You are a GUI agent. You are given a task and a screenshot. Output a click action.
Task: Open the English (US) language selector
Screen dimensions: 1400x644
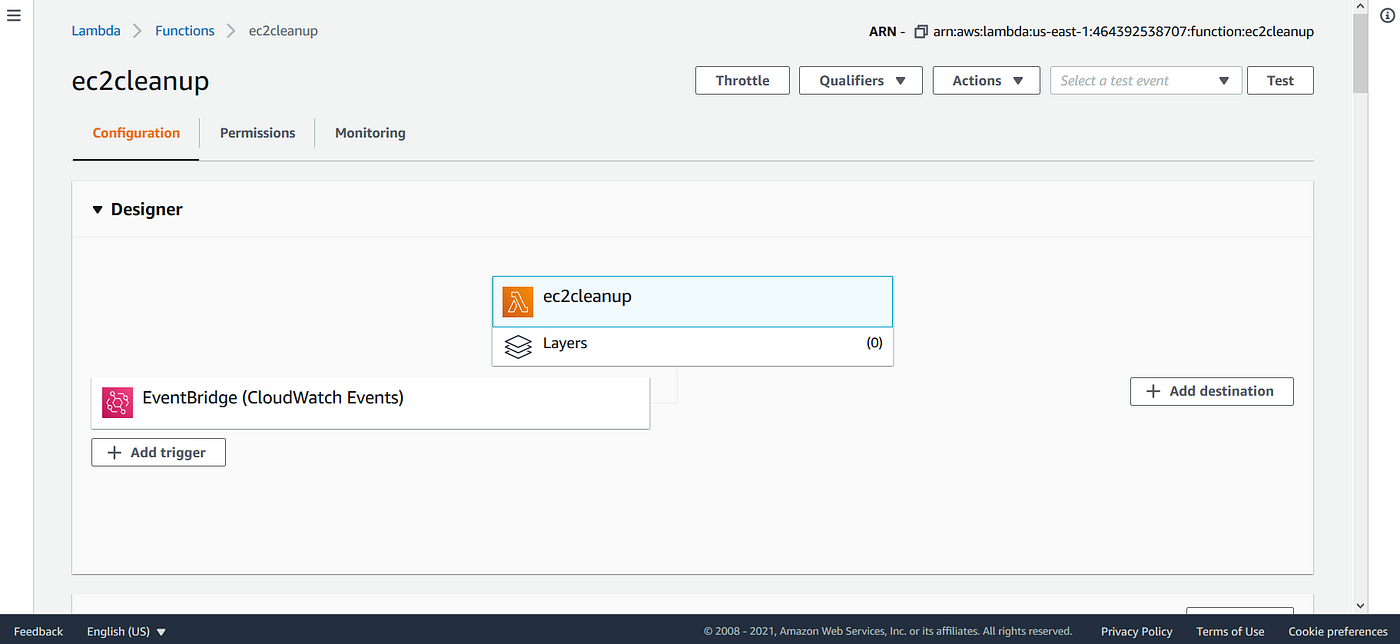click(x=125, y=631)
